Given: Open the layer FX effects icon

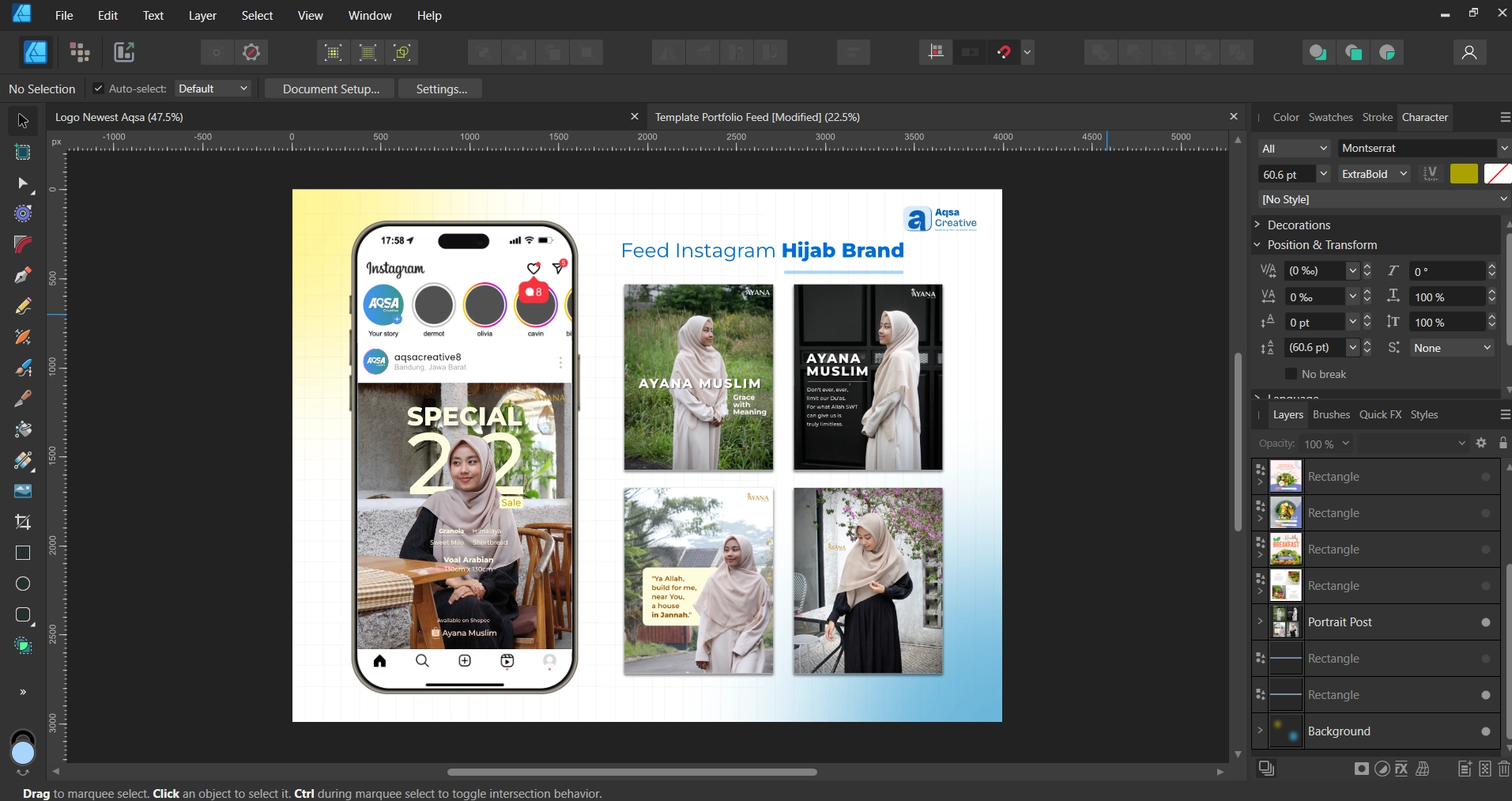Looking at the screenshot, I should [1401, 769].
